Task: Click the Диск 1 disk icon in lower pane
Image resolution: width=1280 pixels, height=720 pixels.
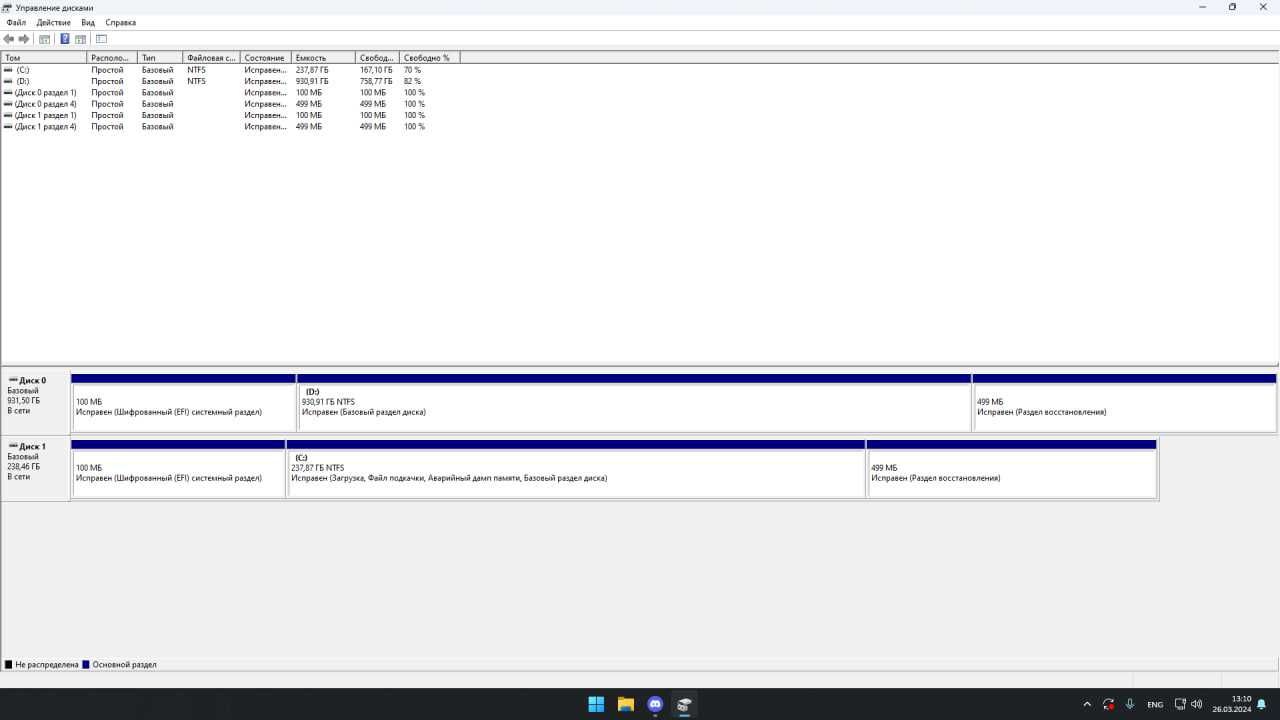Action: [13, 446]
